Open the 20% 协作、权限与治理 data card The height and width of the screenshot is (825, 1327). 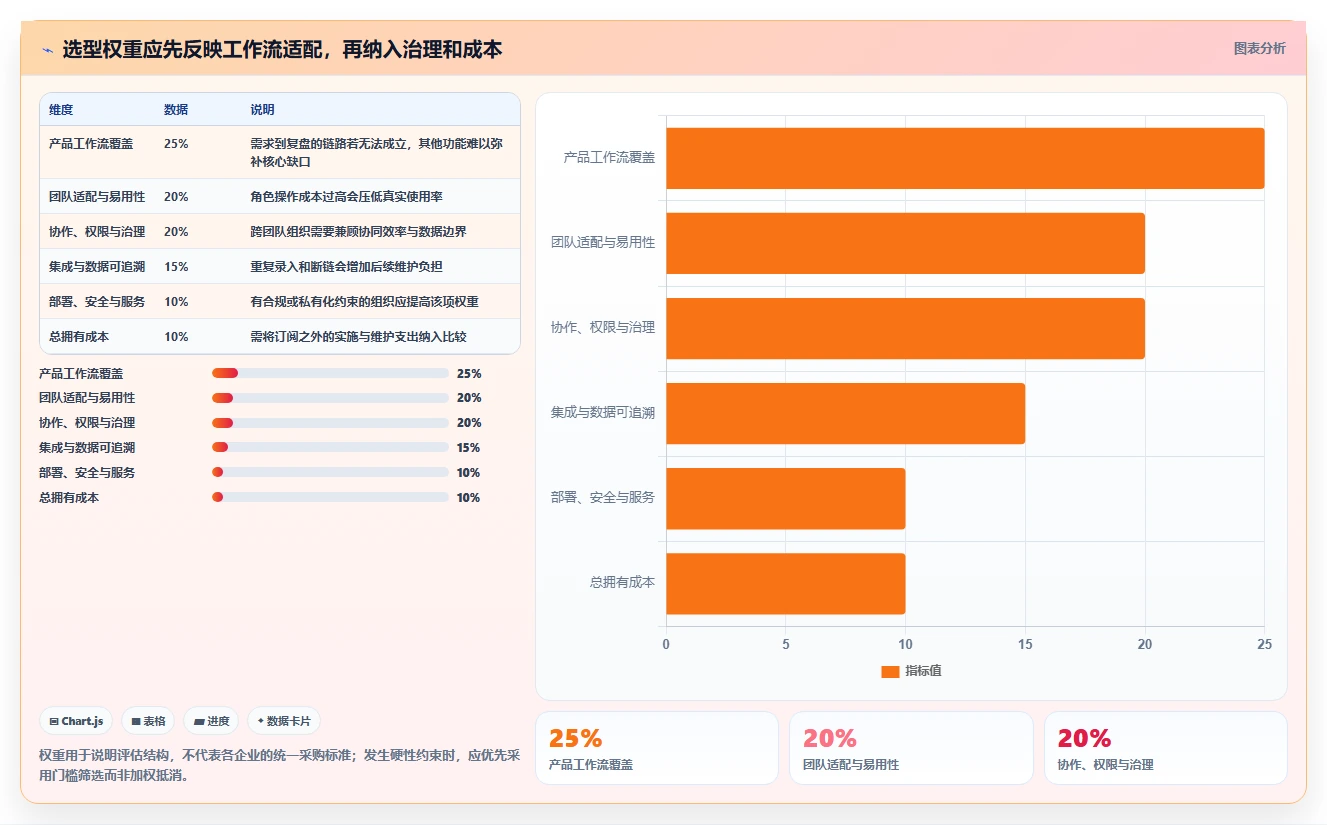(1166, 748)
